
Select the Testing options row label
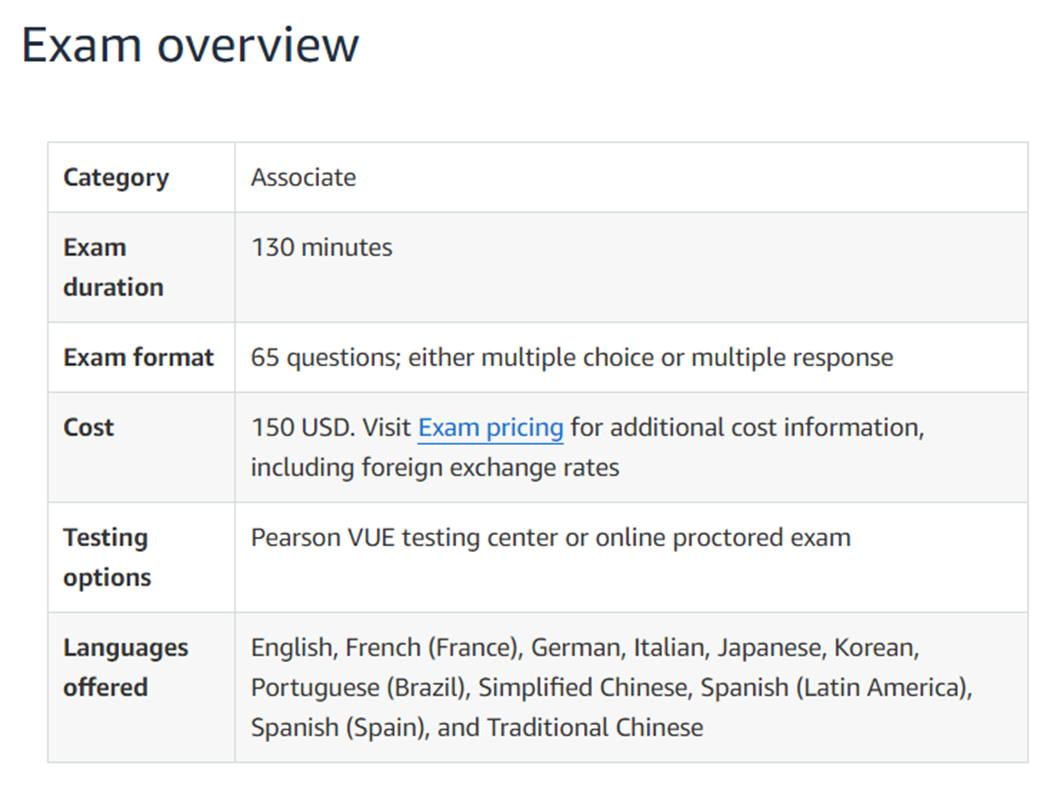pyautogui.click(x=106, y=557)
